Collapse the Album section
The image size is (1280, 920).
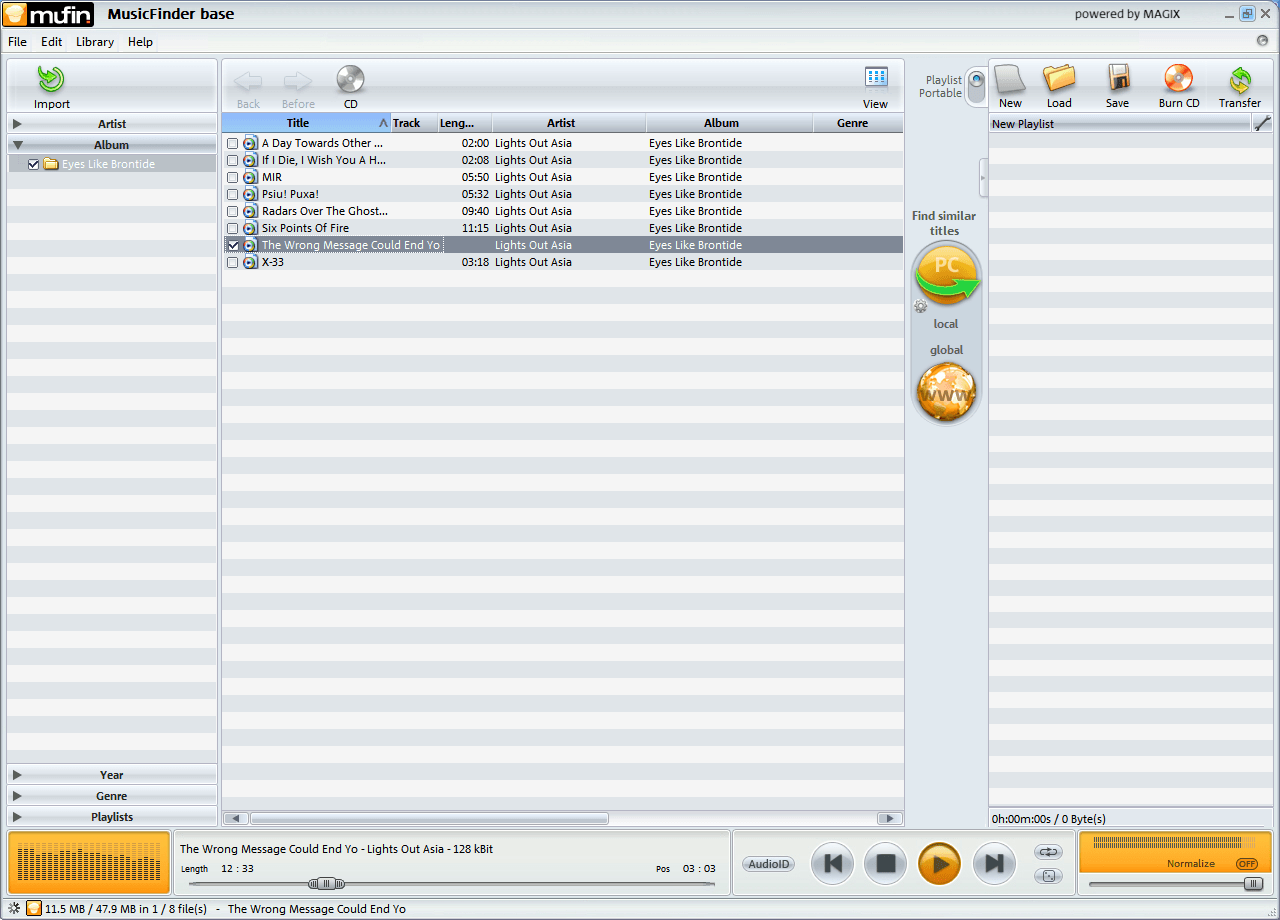112,145
